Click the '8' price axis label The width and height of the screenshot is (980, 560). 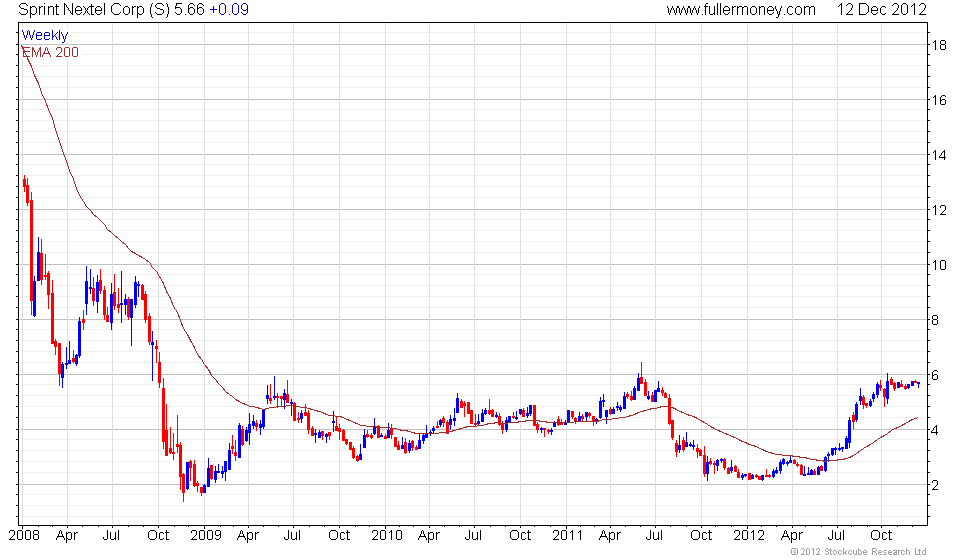pyautogui.click(x=935, y=320)
